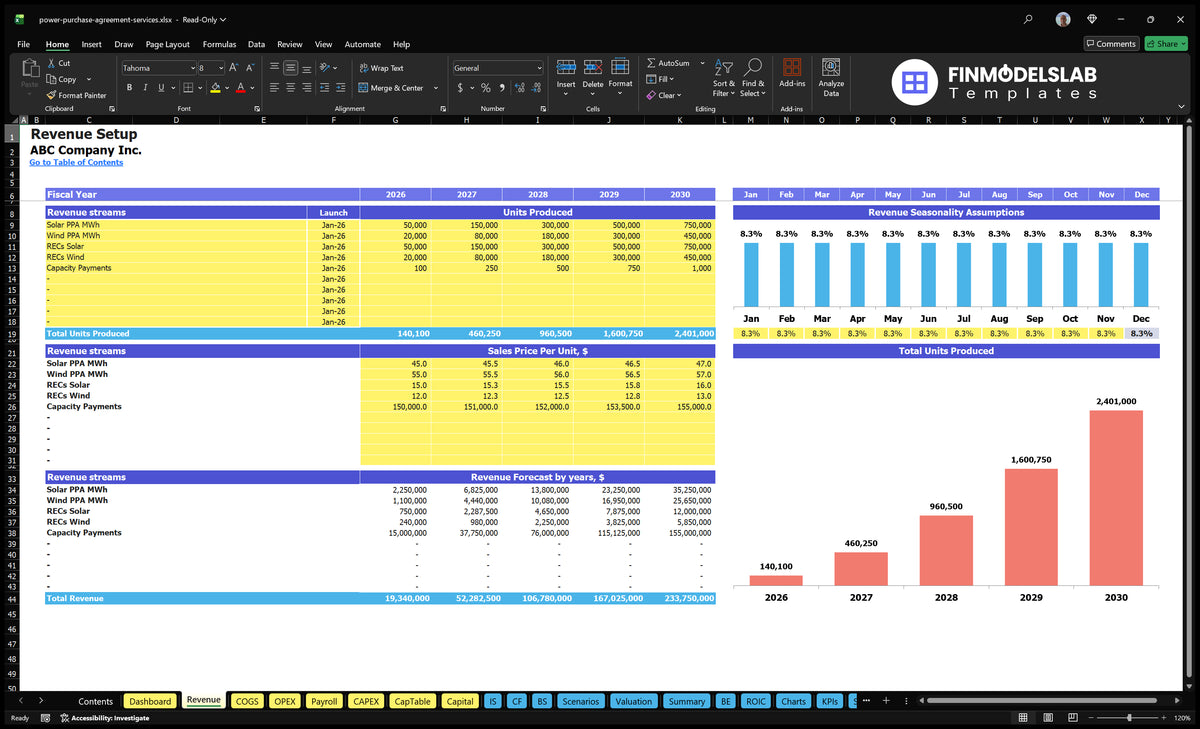Decrease font size with smaller A icon
Image resolution: width=1200 pixels, height=729 pixels.
pyautogui.click(x=251, y=68)
